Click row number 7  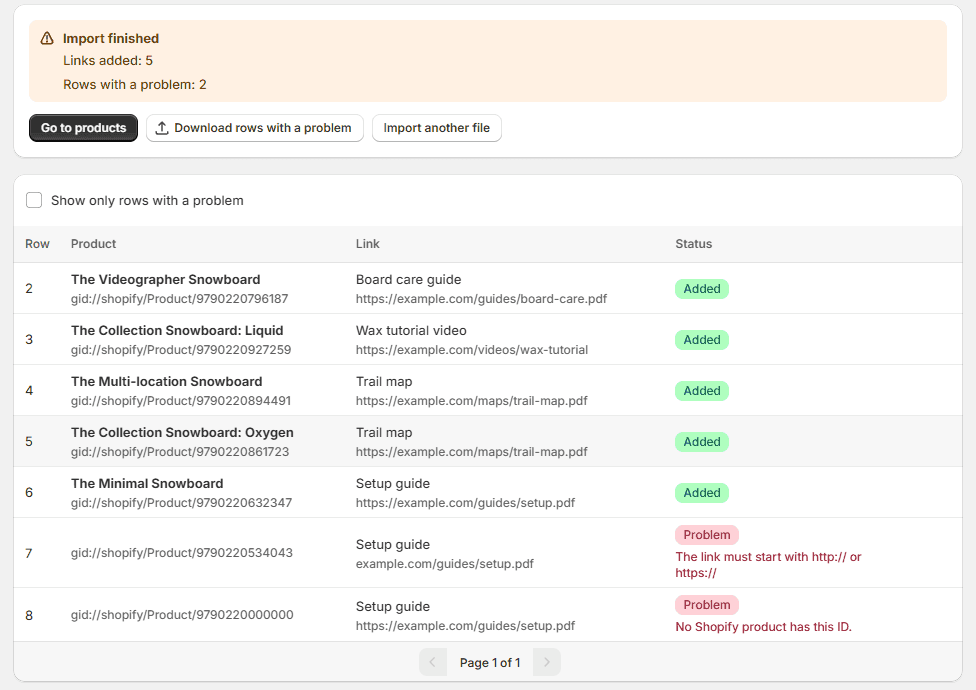tap(29, 553)
